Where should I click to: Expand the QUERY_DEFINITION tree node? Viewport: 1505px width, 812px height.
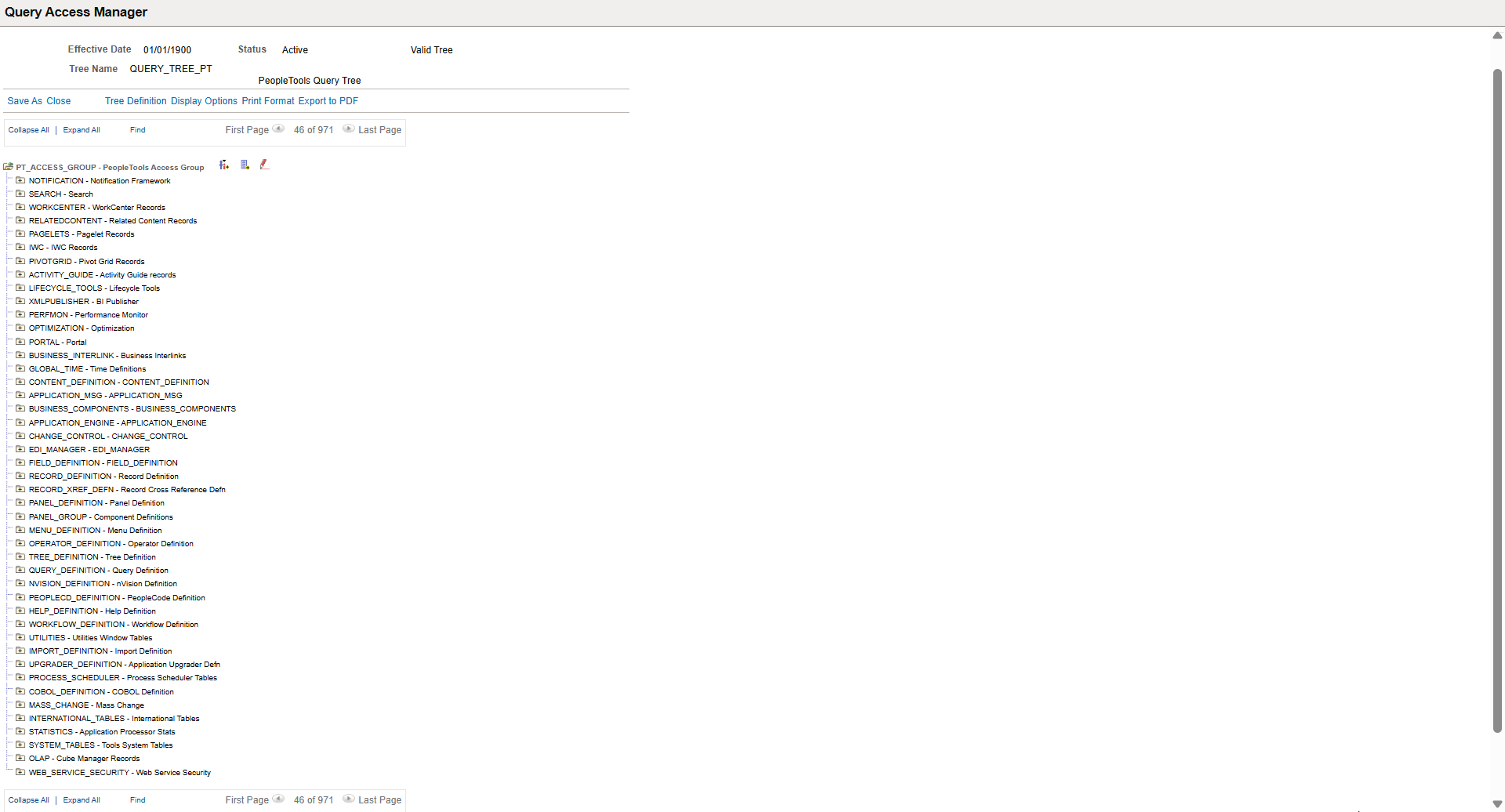(x=20, y=570)
